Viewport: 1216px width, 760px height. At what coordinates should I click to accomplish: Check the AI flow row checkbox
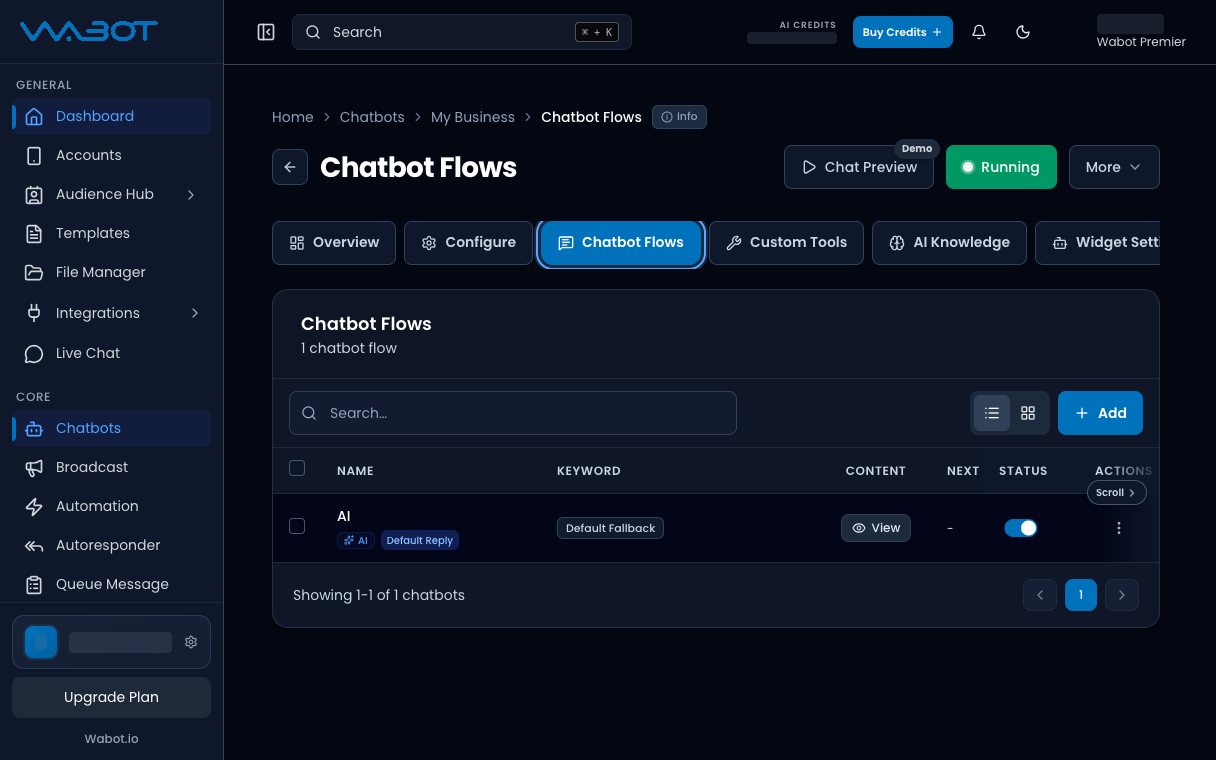click(297, 526)
